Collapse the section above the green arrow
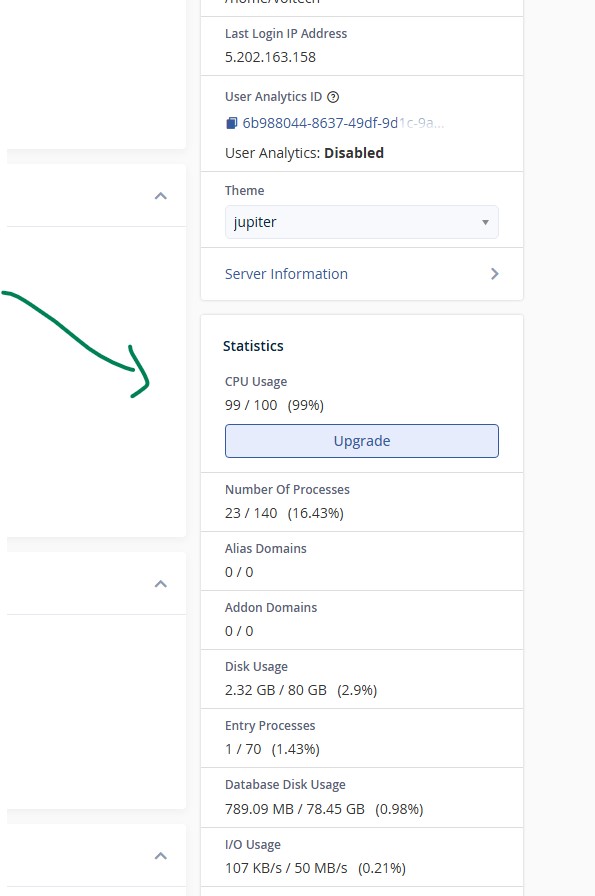 coord(161,196)
